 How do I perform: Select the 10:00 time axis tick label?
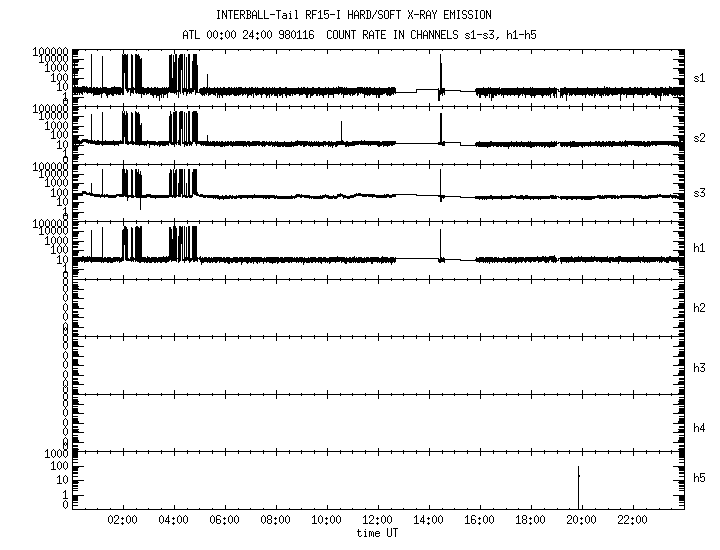[327, 521]
